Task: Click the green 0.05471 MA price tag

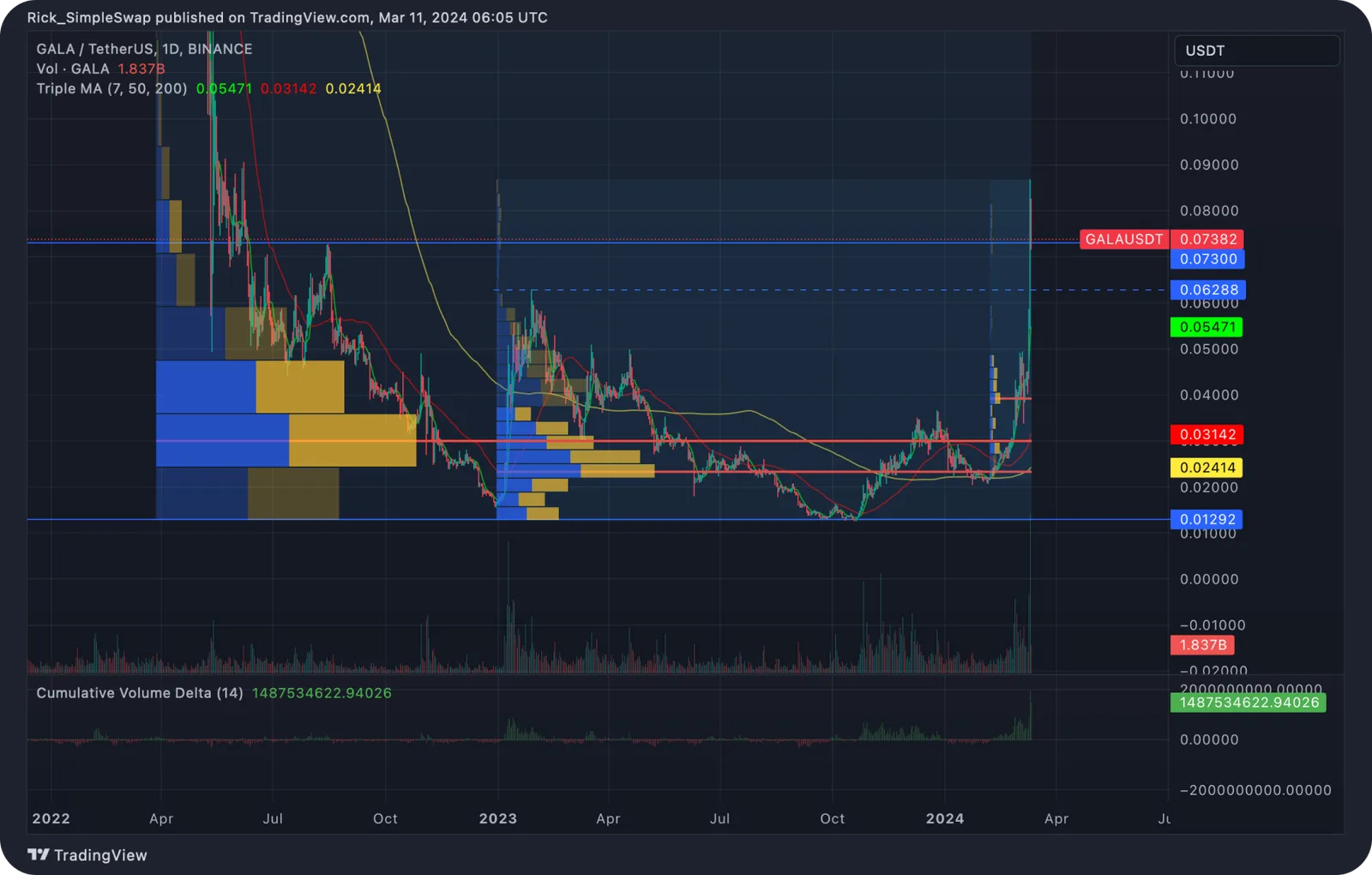Action: (1207, 327)
